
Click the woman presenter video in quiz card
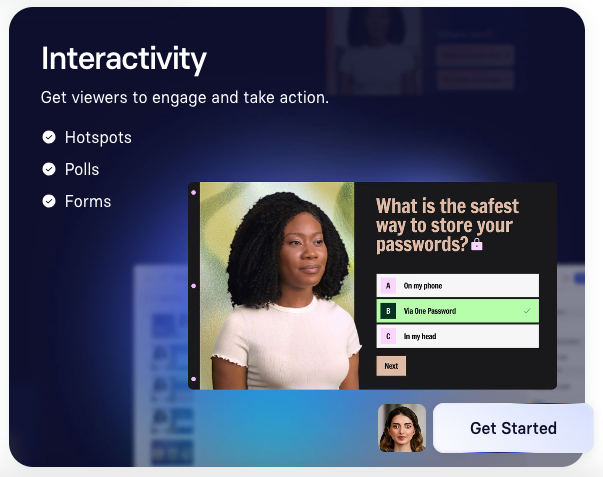click(x=279, y=286)
